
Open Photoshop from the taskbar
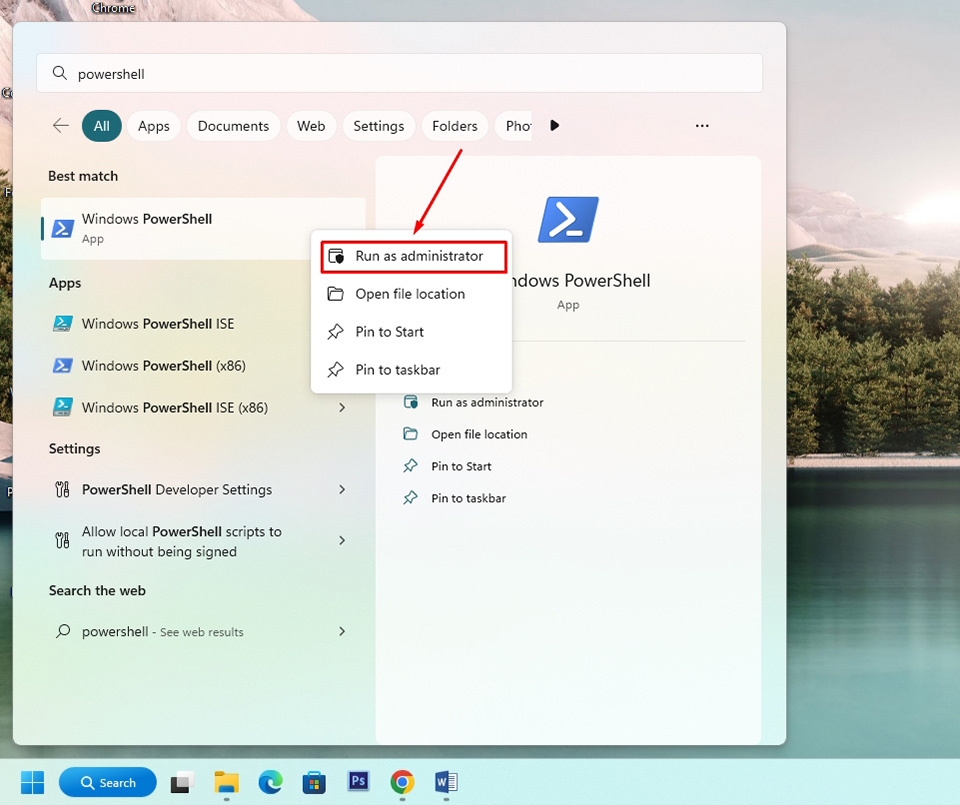[x=358, y=781]
